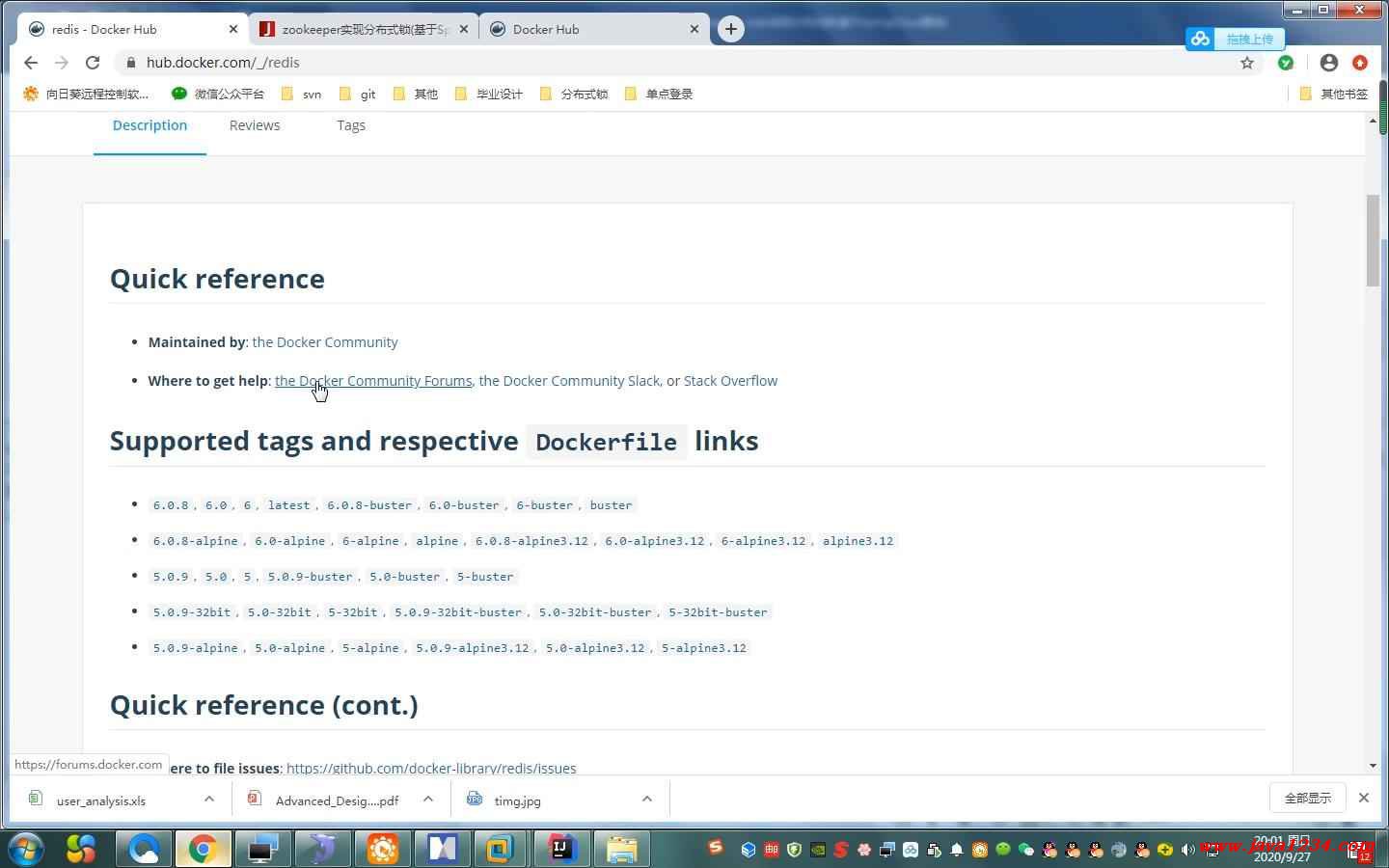Image resolution: width=1389 pixels, height=868 pixels.
Task: Bookmark this page with the star icon
Action: [x=1247, y=63]
